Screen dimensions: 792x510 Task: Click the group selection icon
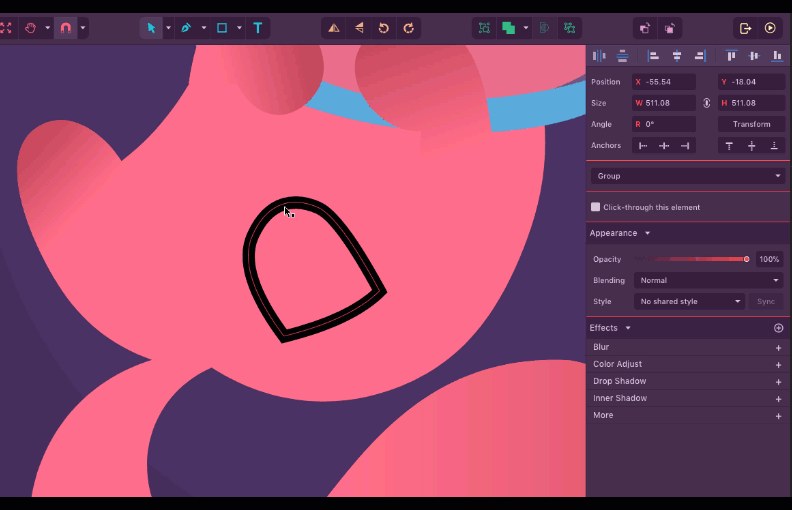pos(484,28)
